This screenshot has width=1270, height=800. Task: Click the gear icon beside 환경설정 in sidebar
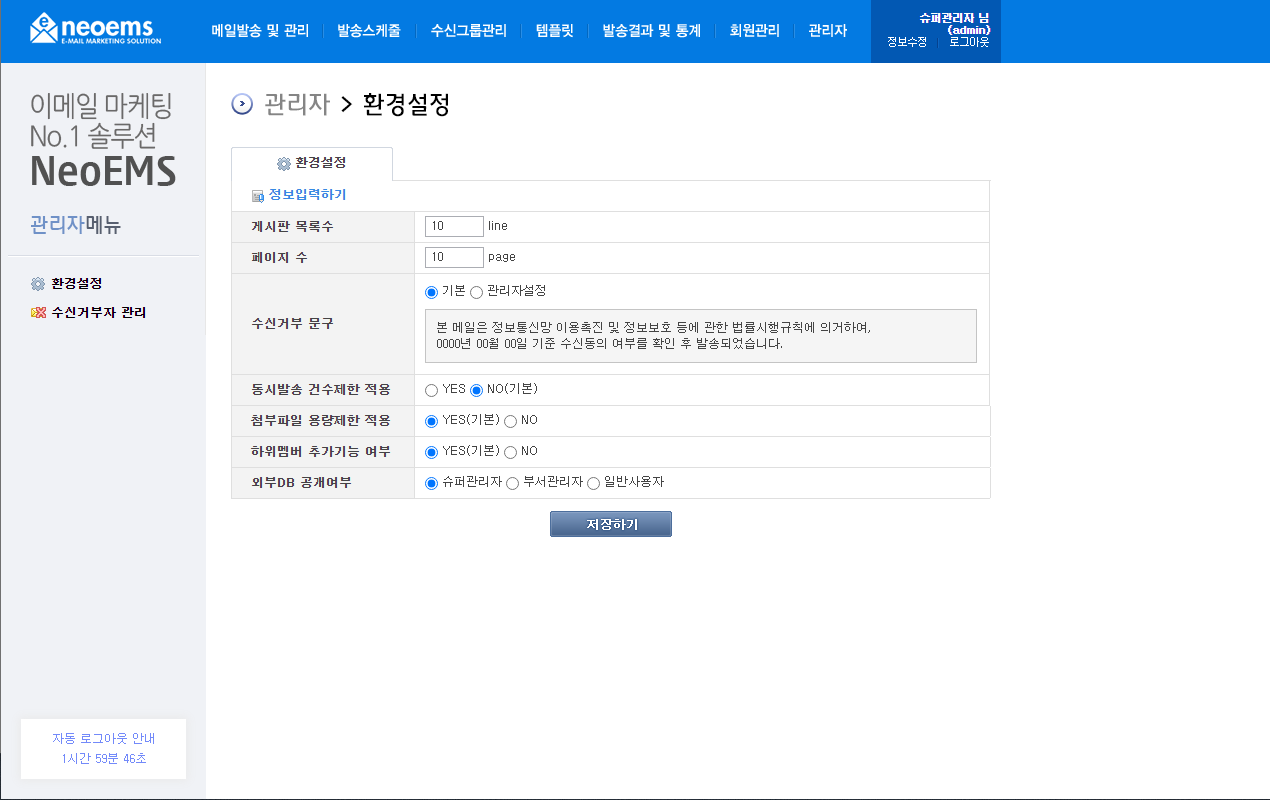[x=38, y=284]
